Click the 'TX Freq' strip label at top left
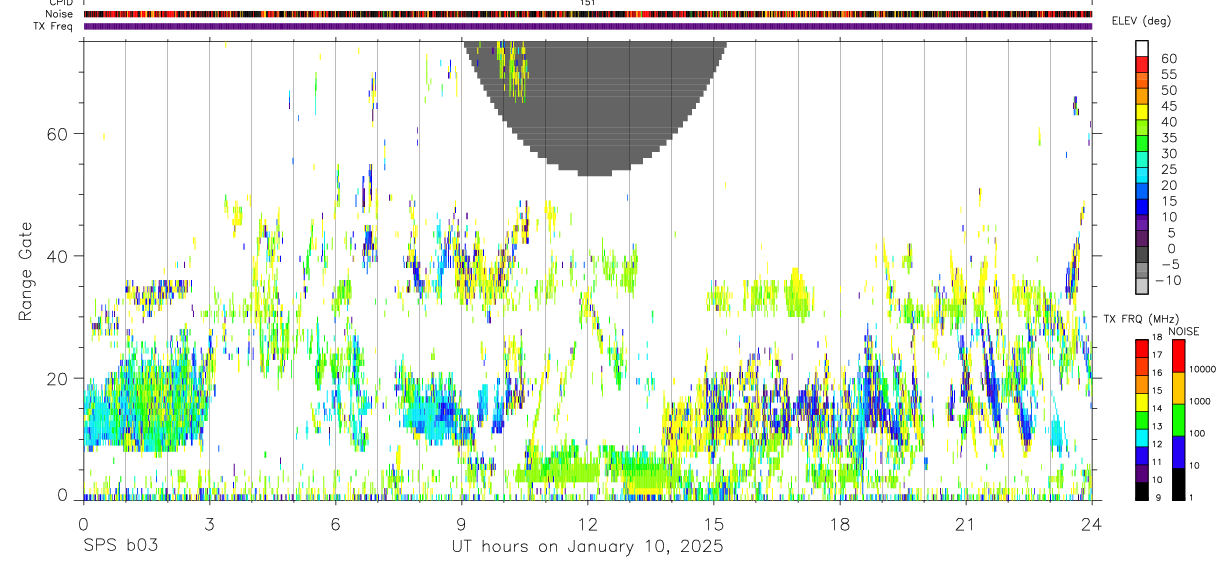 click(x=55, y=26)
